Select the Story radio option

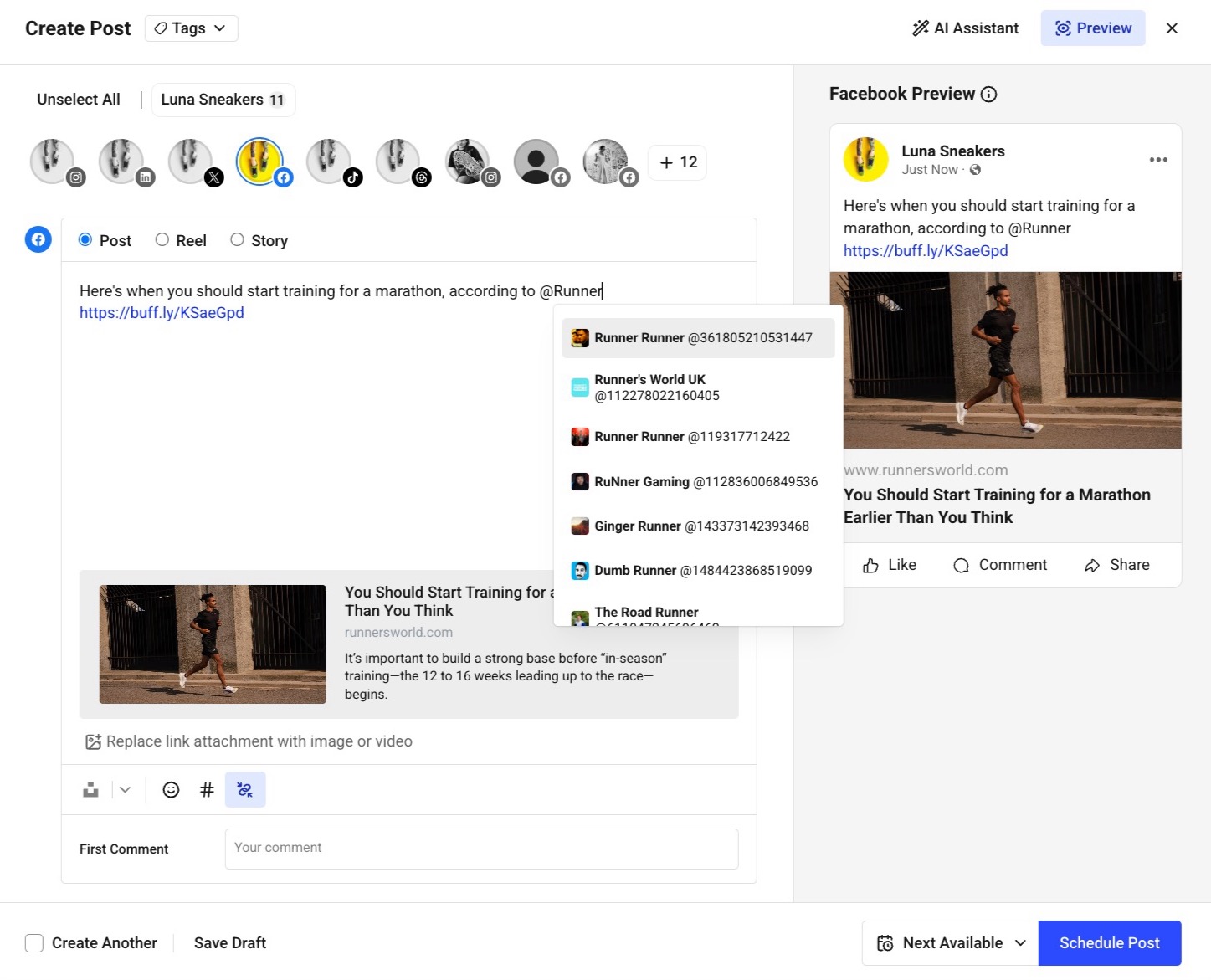(238, 240)
